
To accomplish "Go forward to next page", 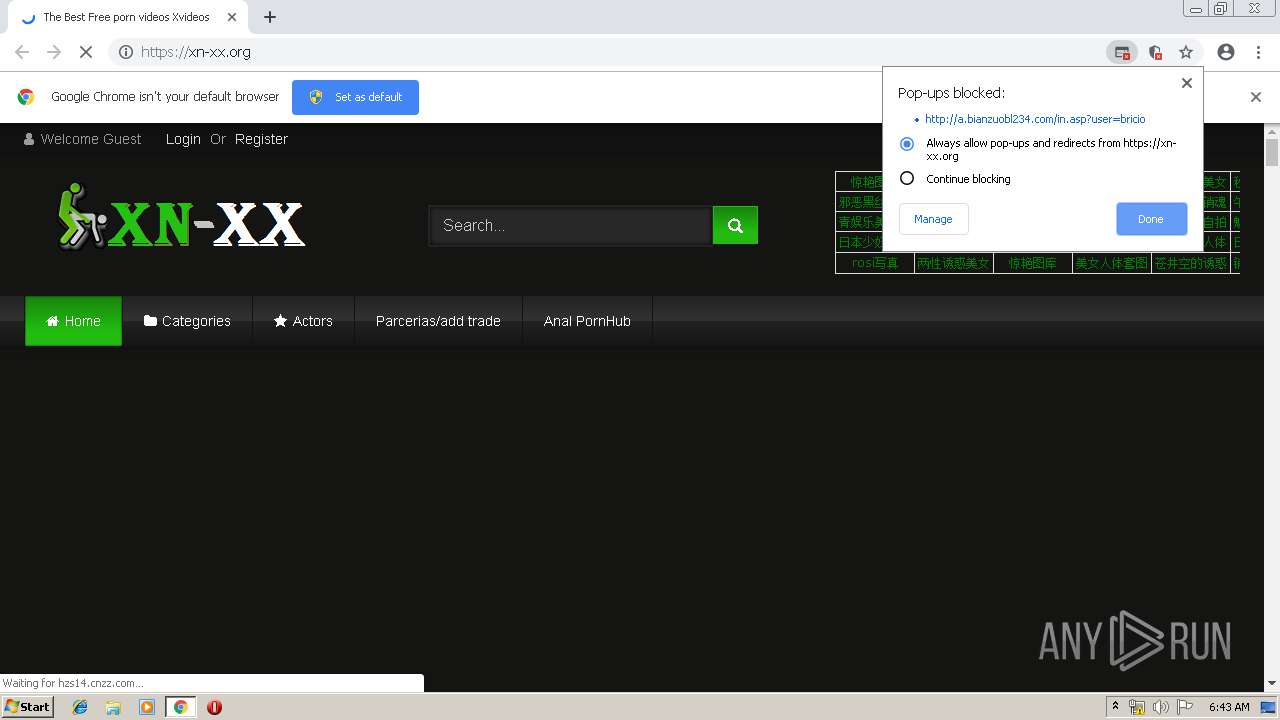I will pyautogui.click(x=54, y=52).
